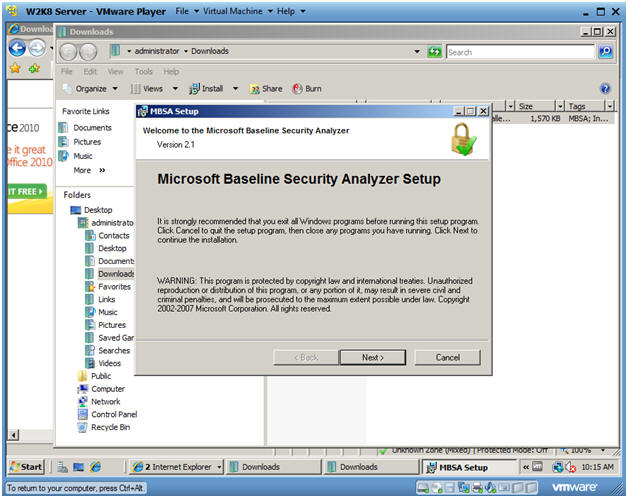Click IE back arrow in background window

click(x=17, y=48)
